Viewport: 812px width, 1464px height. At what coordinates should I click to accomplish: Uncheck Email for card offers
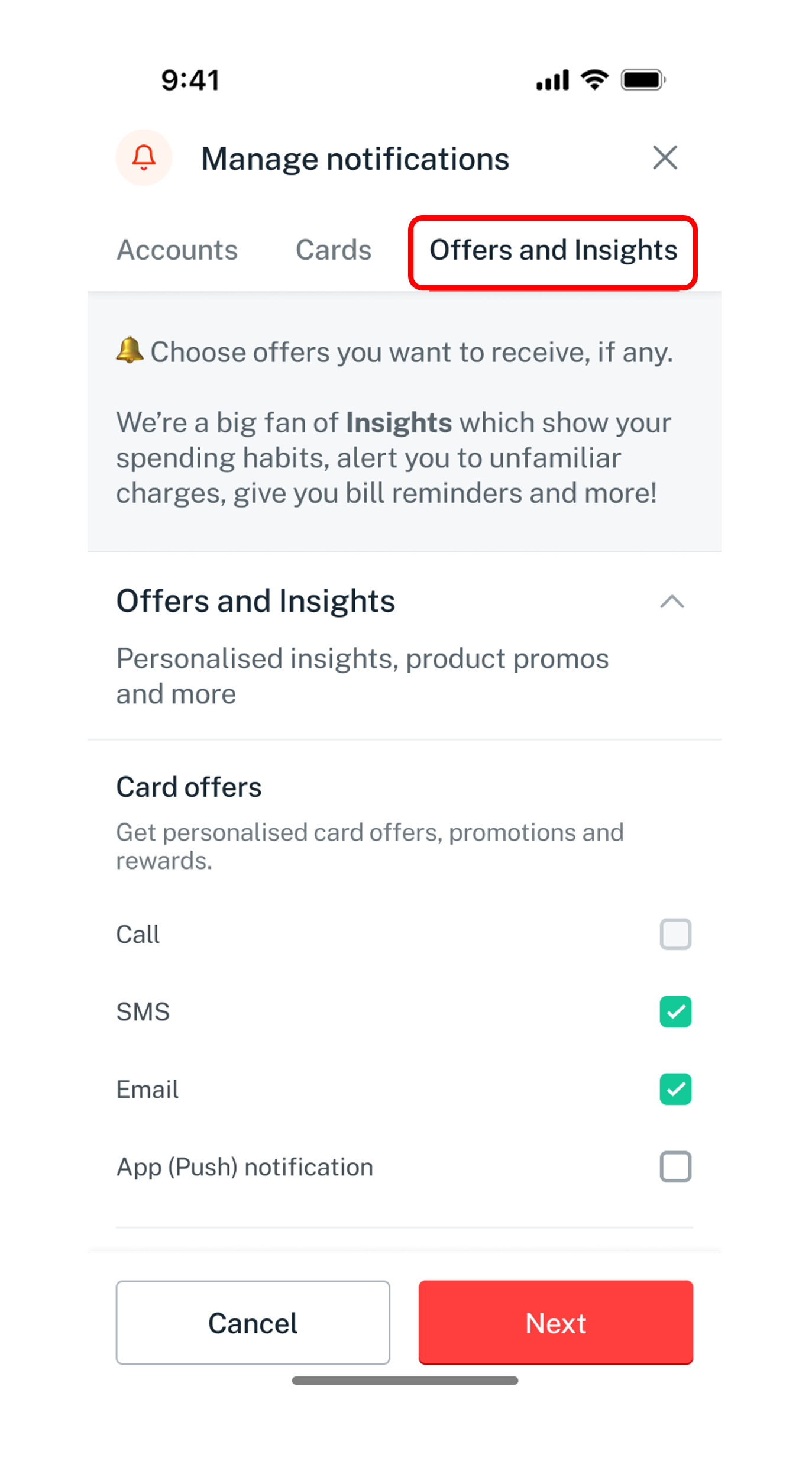click(x=675, y=1089)
